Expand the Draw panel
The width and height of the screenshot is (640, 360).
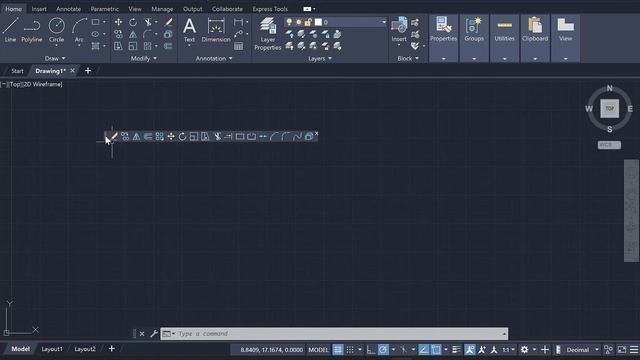(x=55, y=58)
